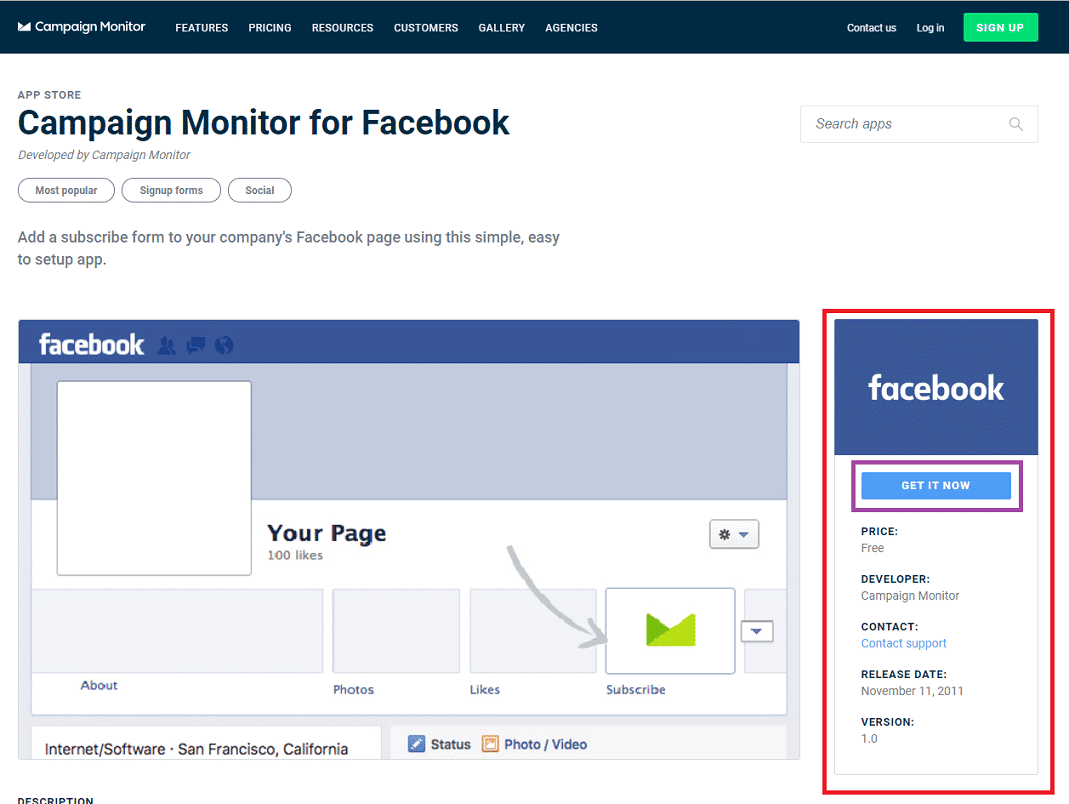The height and width of the screenshot is (804, 1069).
Task: Click the Facebook globe notifications icon
Action: coord(224,346)
